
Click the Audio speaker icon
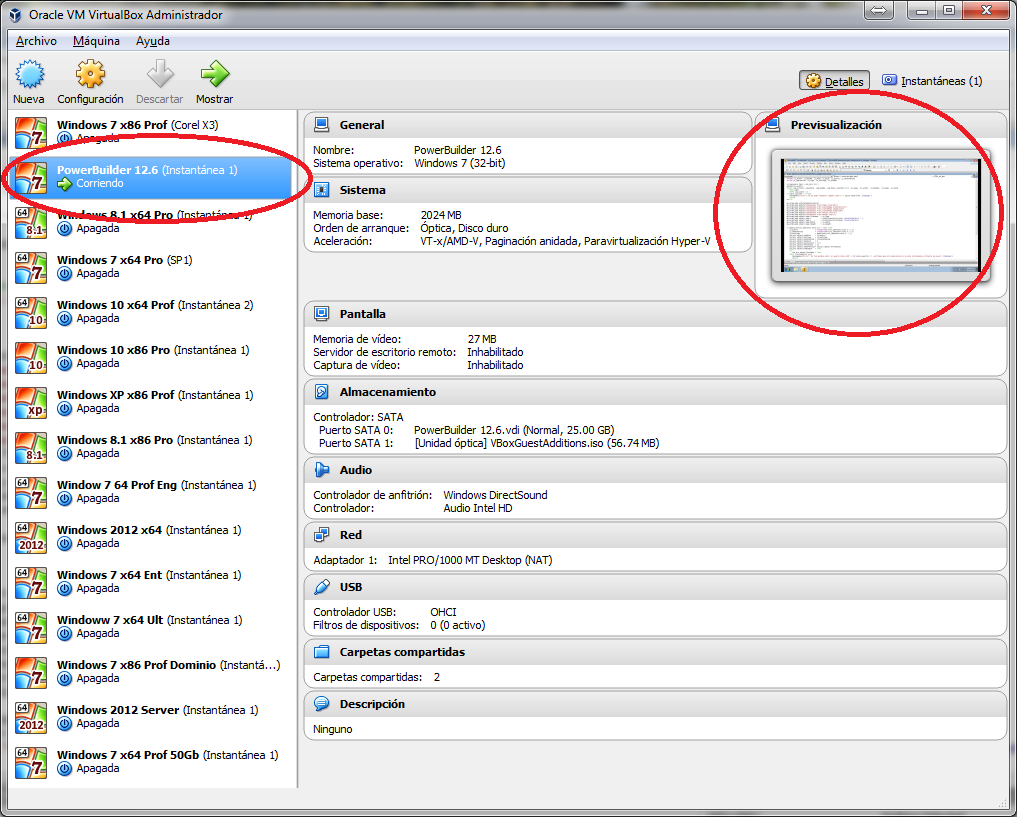click(x=320, y=469)
